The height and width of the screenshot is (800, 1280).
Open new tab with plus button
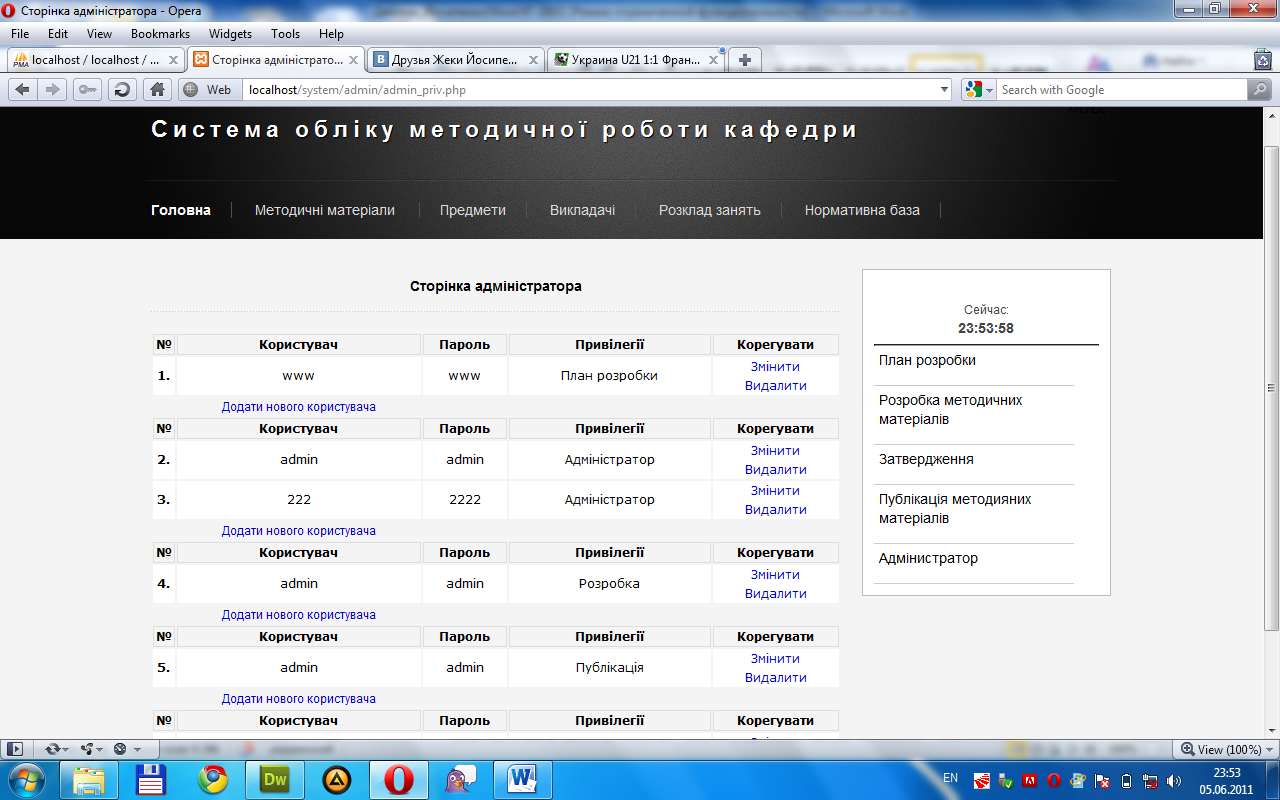pyautogui.click(x=744, y=60)
